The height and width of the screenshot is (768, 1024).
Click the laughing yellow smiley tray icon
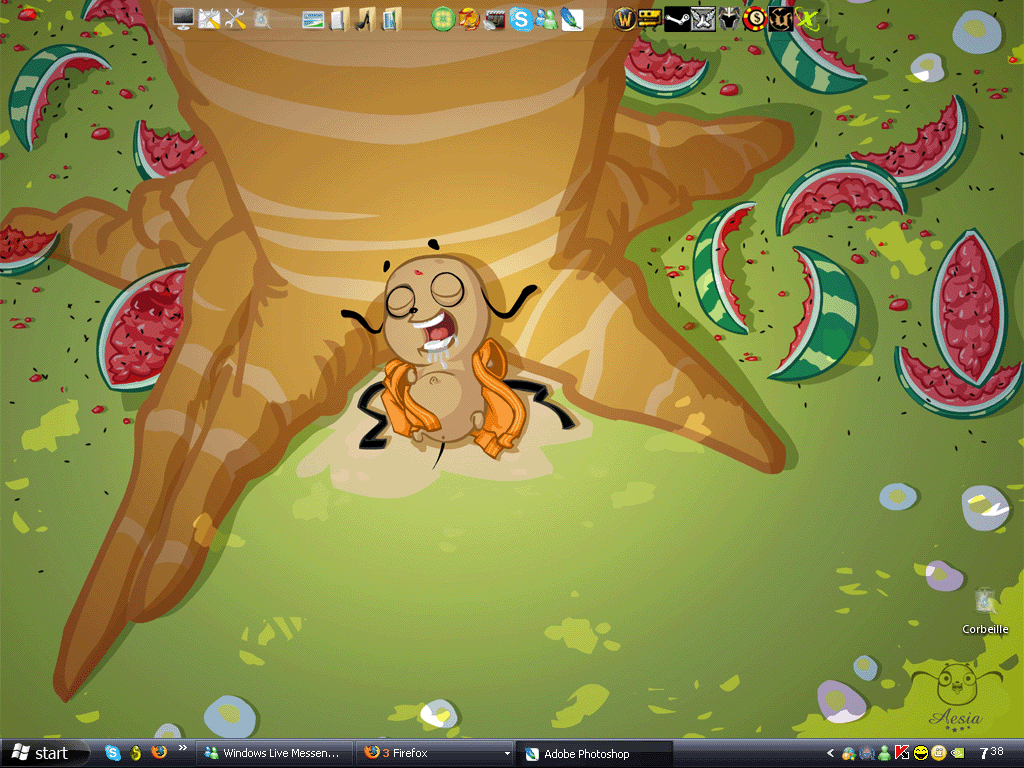pyautogui.click(x=920, y=754)
